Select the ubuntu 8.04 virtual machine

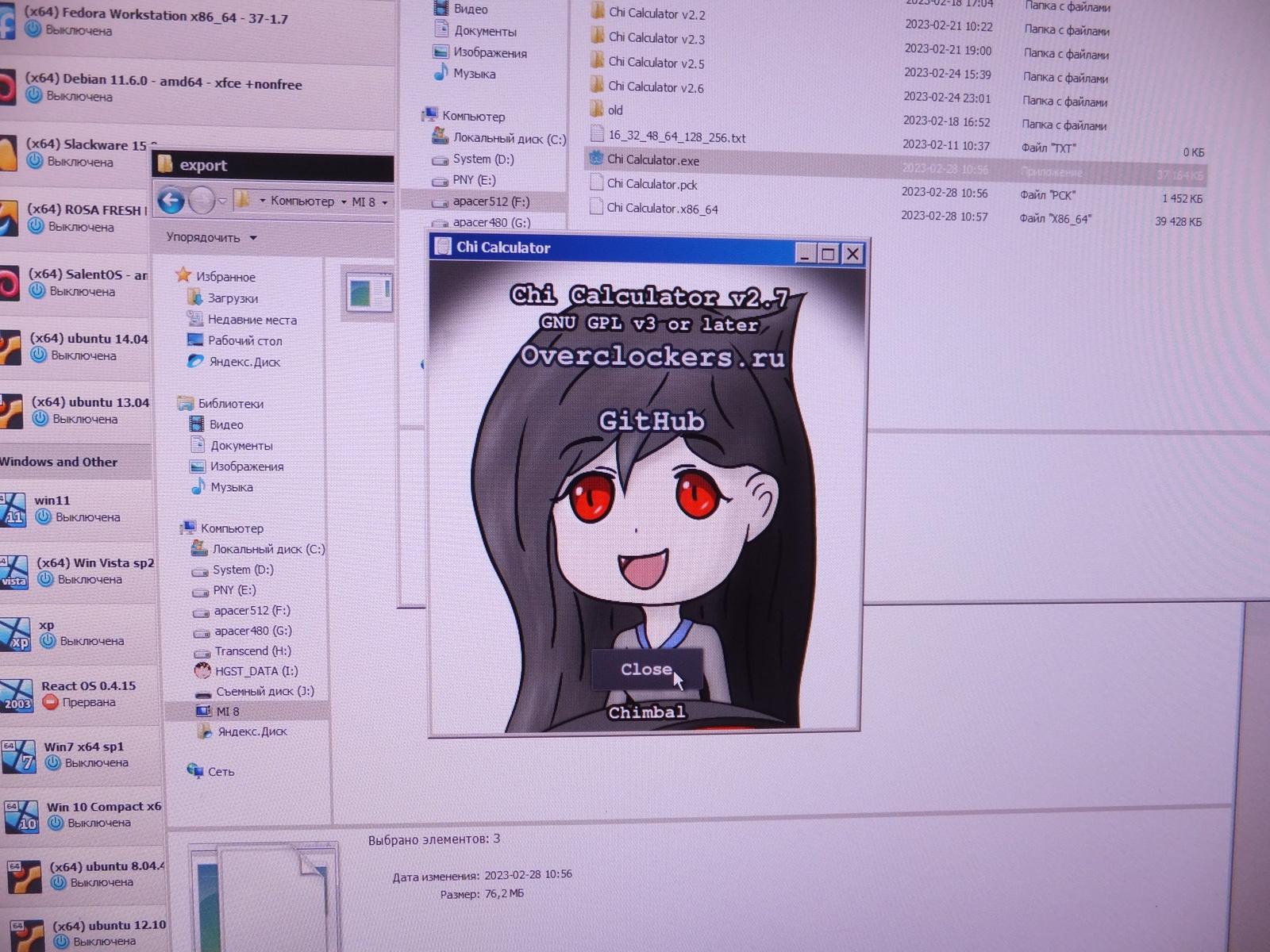83,874
